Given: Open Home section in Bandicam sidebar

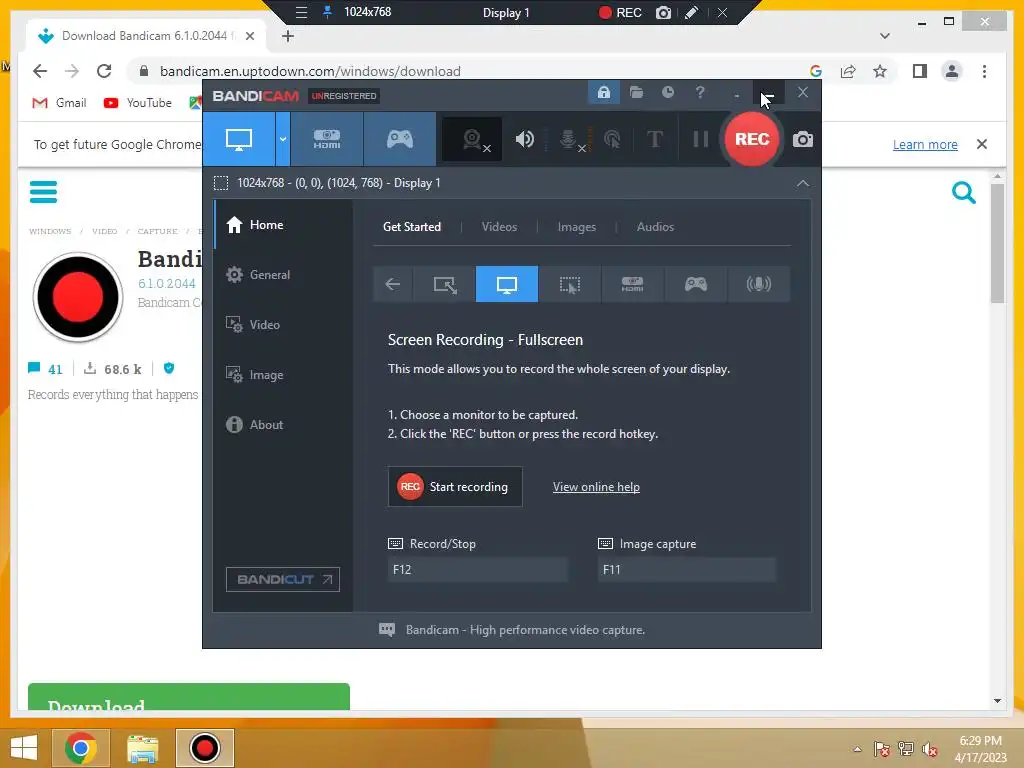Looking at the screenshot, I should click(x=283, y=225).
